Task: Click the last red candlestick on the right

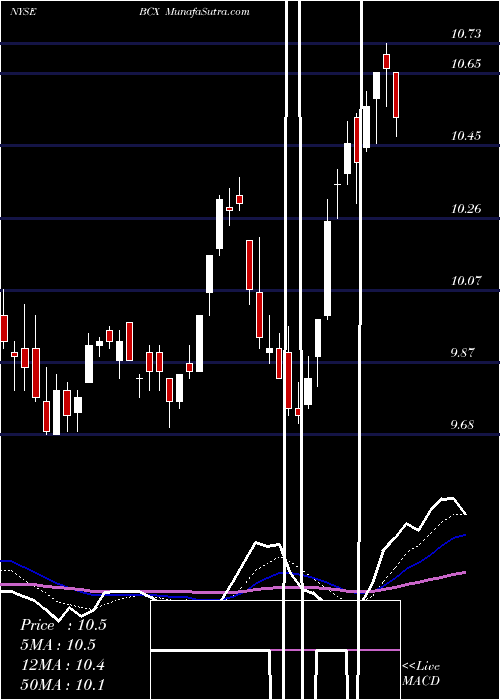Action: pyautogui.click(x=396, y=95)
